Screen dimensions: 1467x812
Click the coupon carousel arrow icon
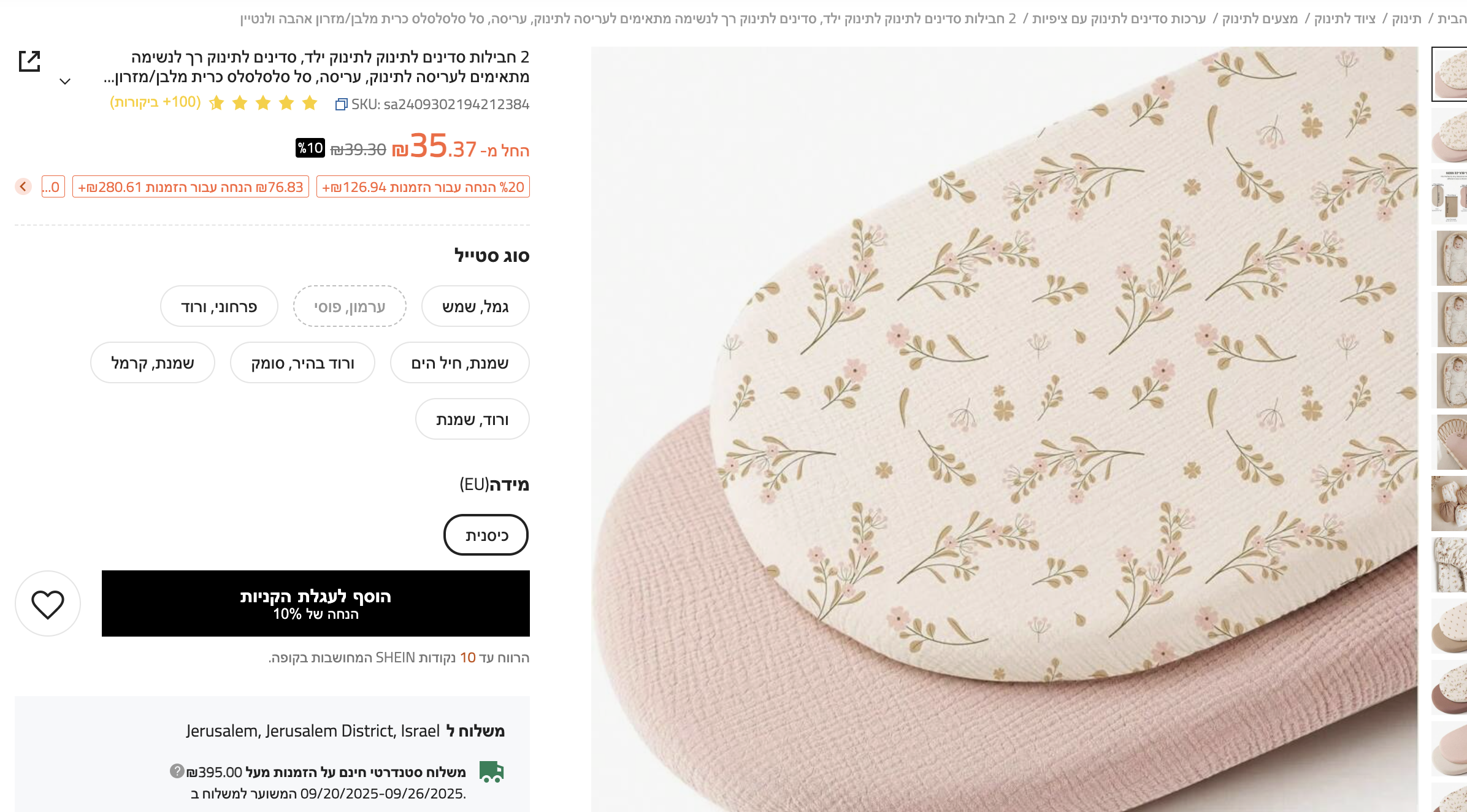[x=23, y=186]
